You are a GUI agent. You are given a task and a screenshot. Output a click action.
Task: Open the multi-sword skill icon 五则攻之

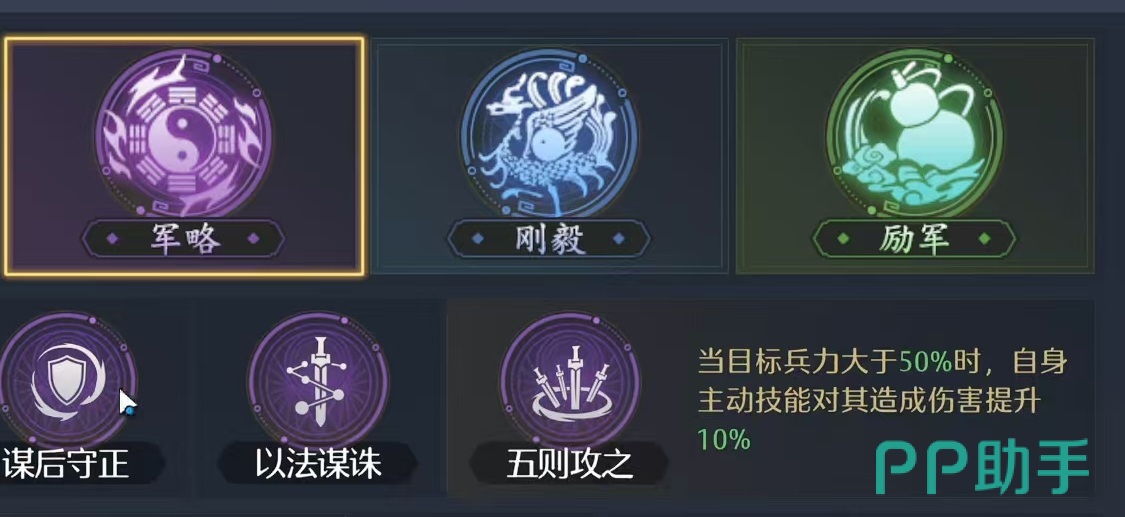coord(570,379)
